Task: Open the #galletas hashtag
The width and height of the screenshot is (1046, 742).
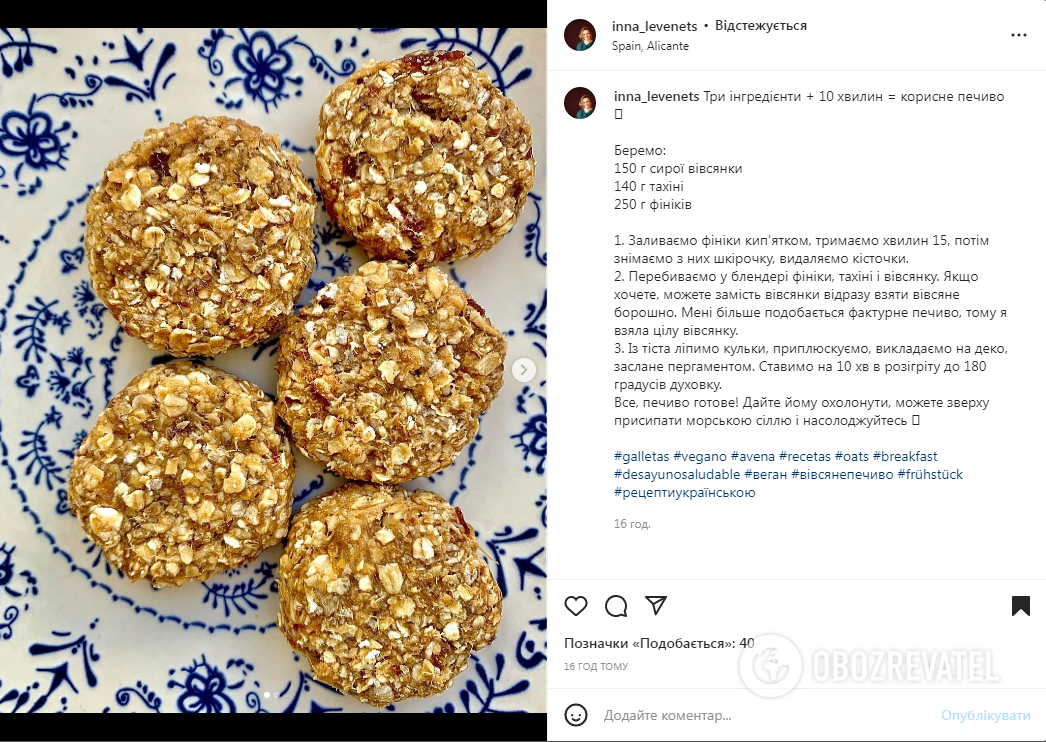Action: [x=642, y=456]
